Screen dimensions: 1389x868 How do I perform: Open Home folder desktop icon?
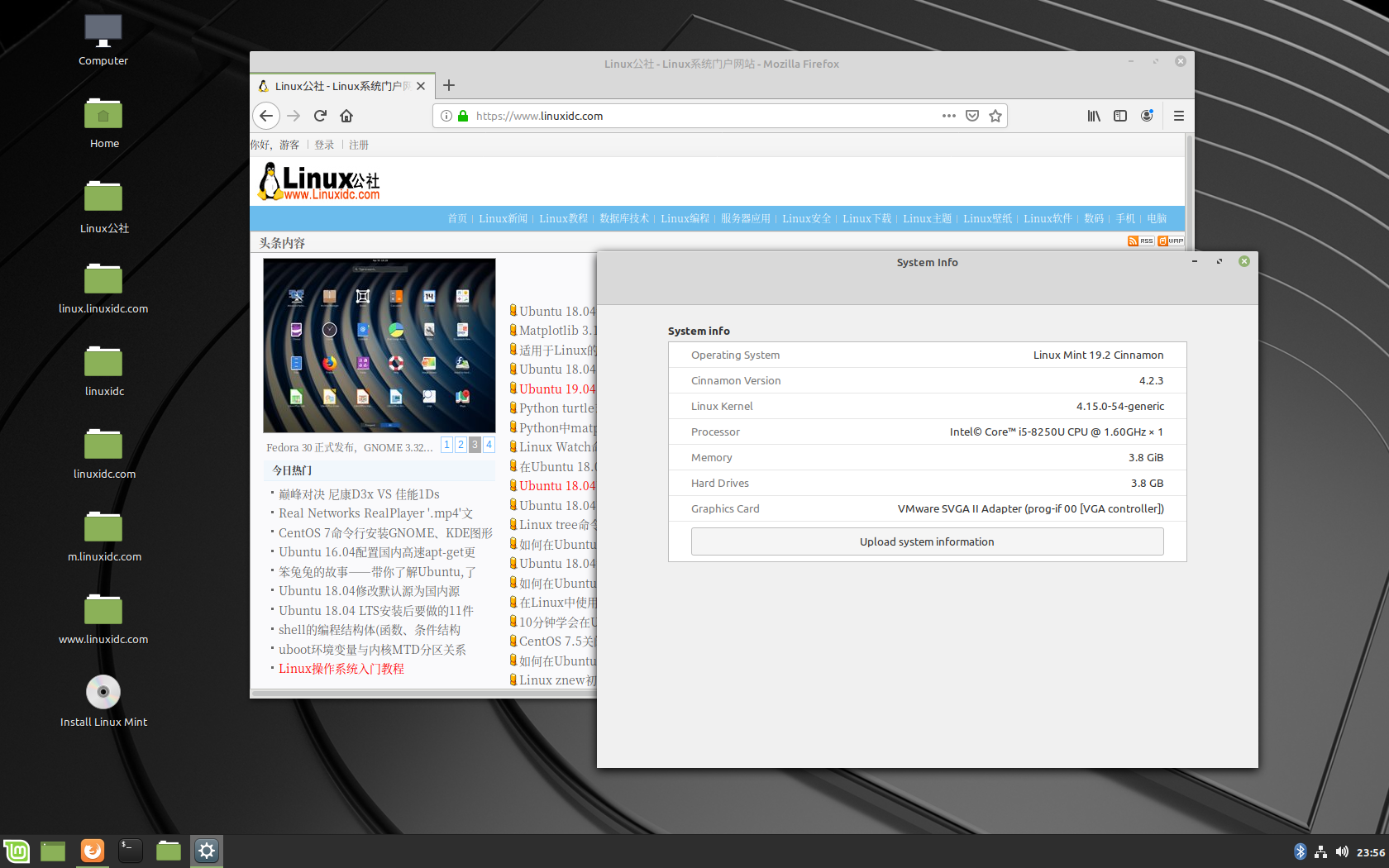(x=103, y=122)
